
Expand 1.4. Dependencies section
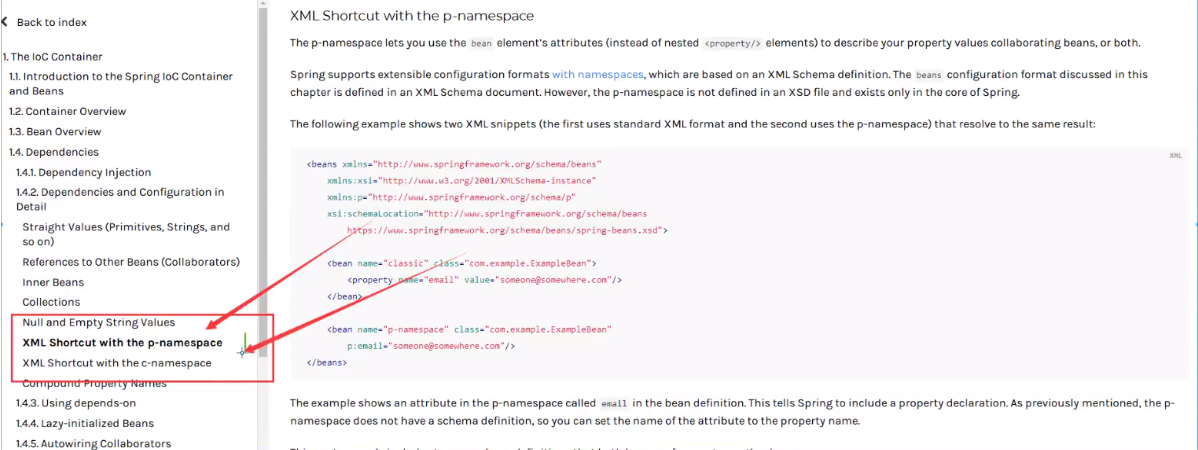point(54,152)
